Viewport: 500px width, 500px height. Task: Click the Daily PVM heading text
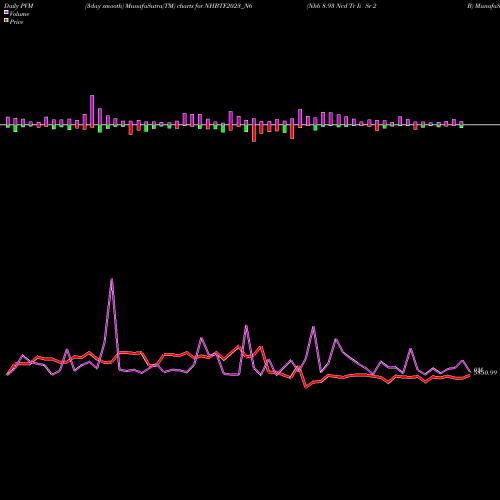(18, 6)
